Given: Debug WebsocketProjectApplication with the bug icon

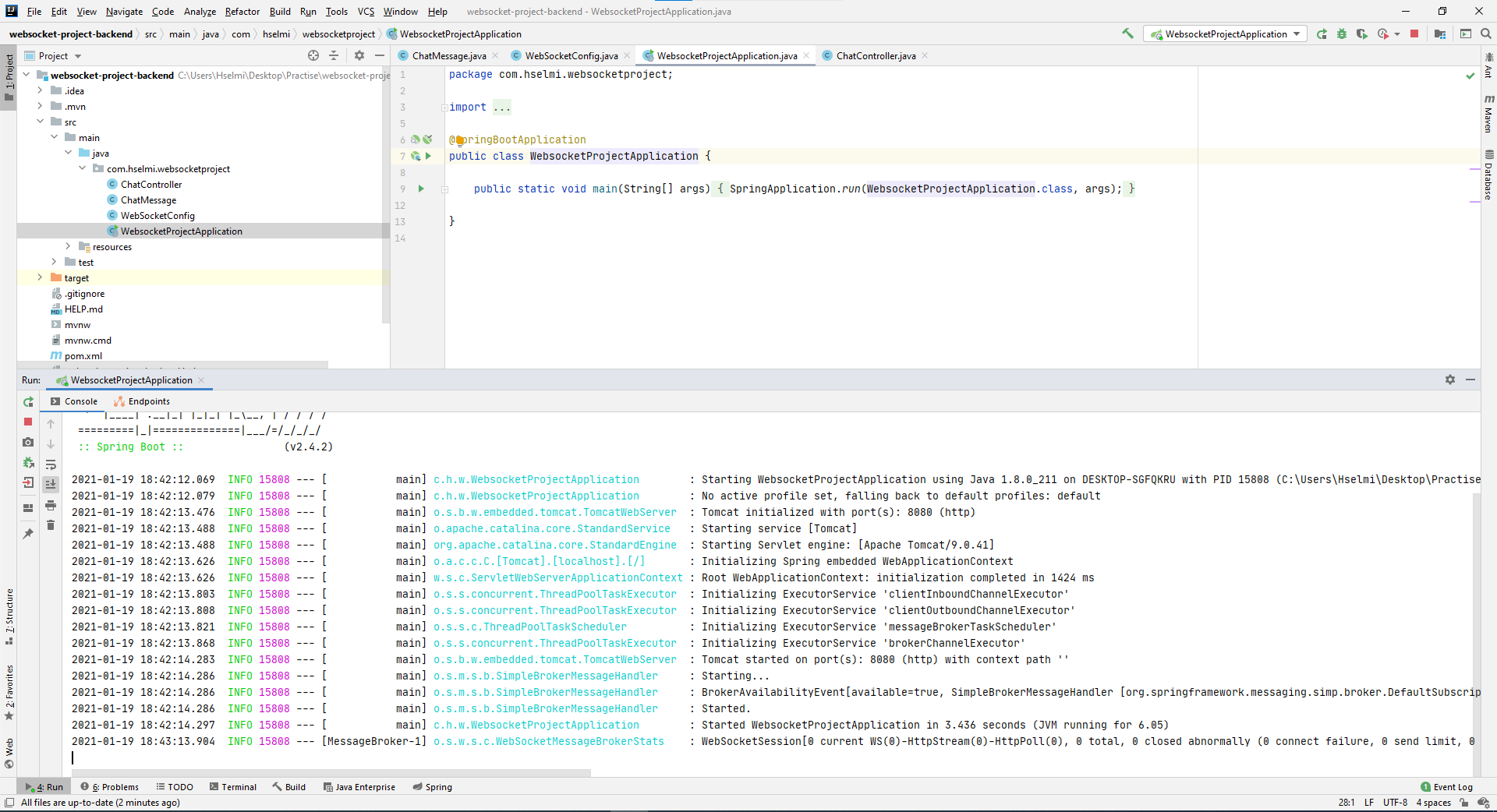Looking at the screenshot, I should (1342, 34).
